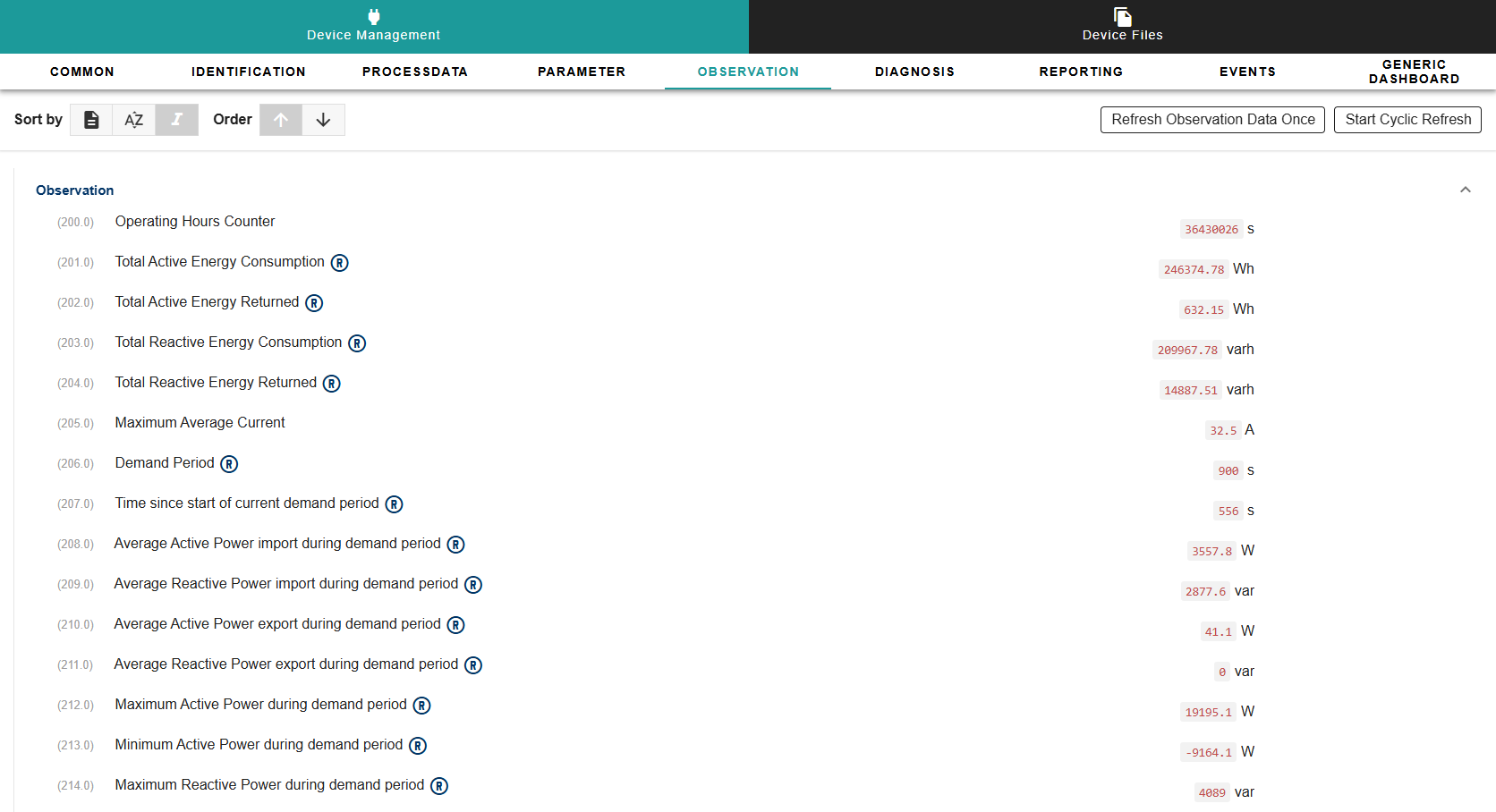Click R icon for Maximum Active Power
This screenshot has height=812, width=1496.
[421, 706]
